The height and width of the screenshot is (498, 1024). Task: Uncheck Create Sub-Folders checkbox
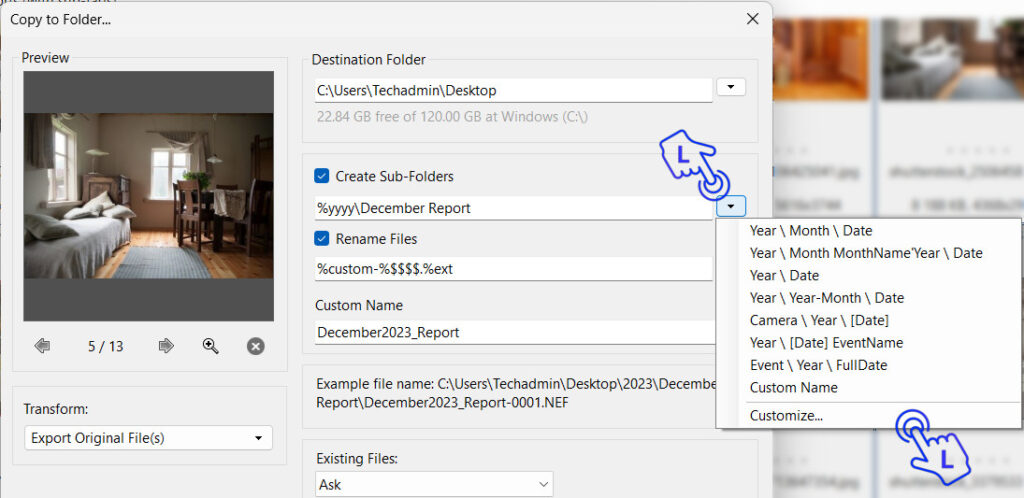(x=322, y=176)
